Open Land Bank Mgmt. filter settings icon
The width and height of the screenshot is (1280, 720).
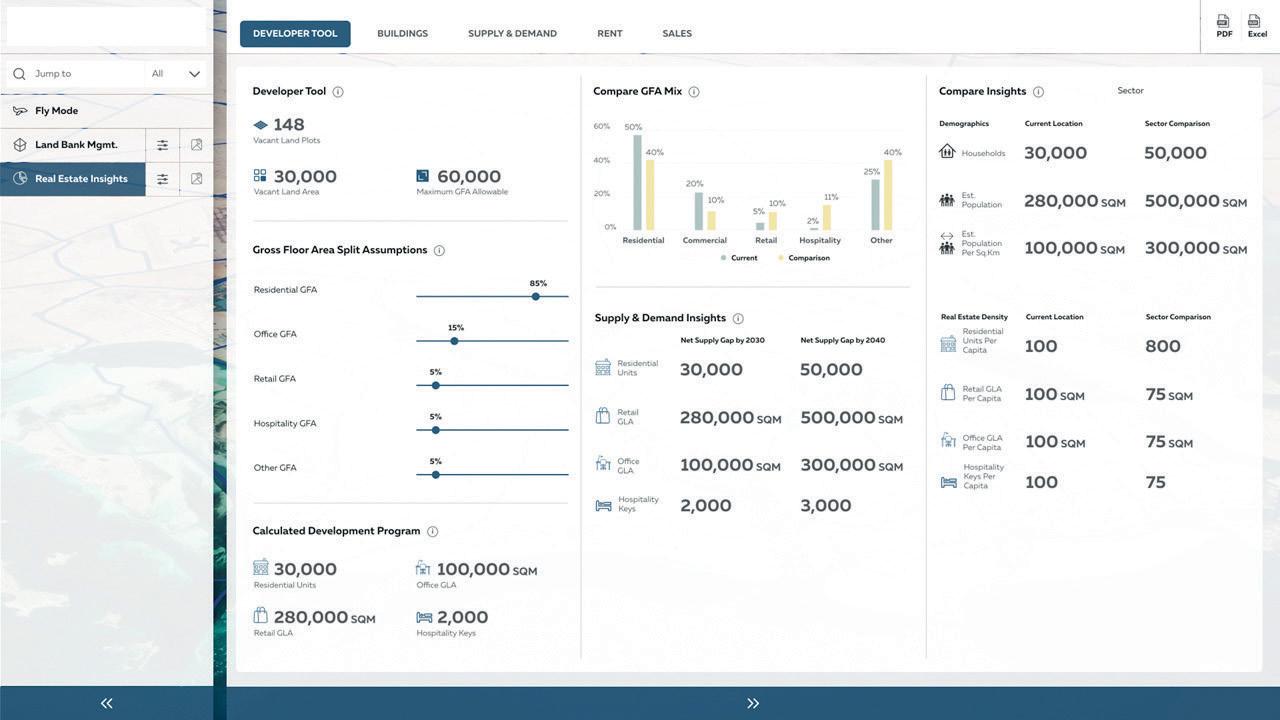162,145
